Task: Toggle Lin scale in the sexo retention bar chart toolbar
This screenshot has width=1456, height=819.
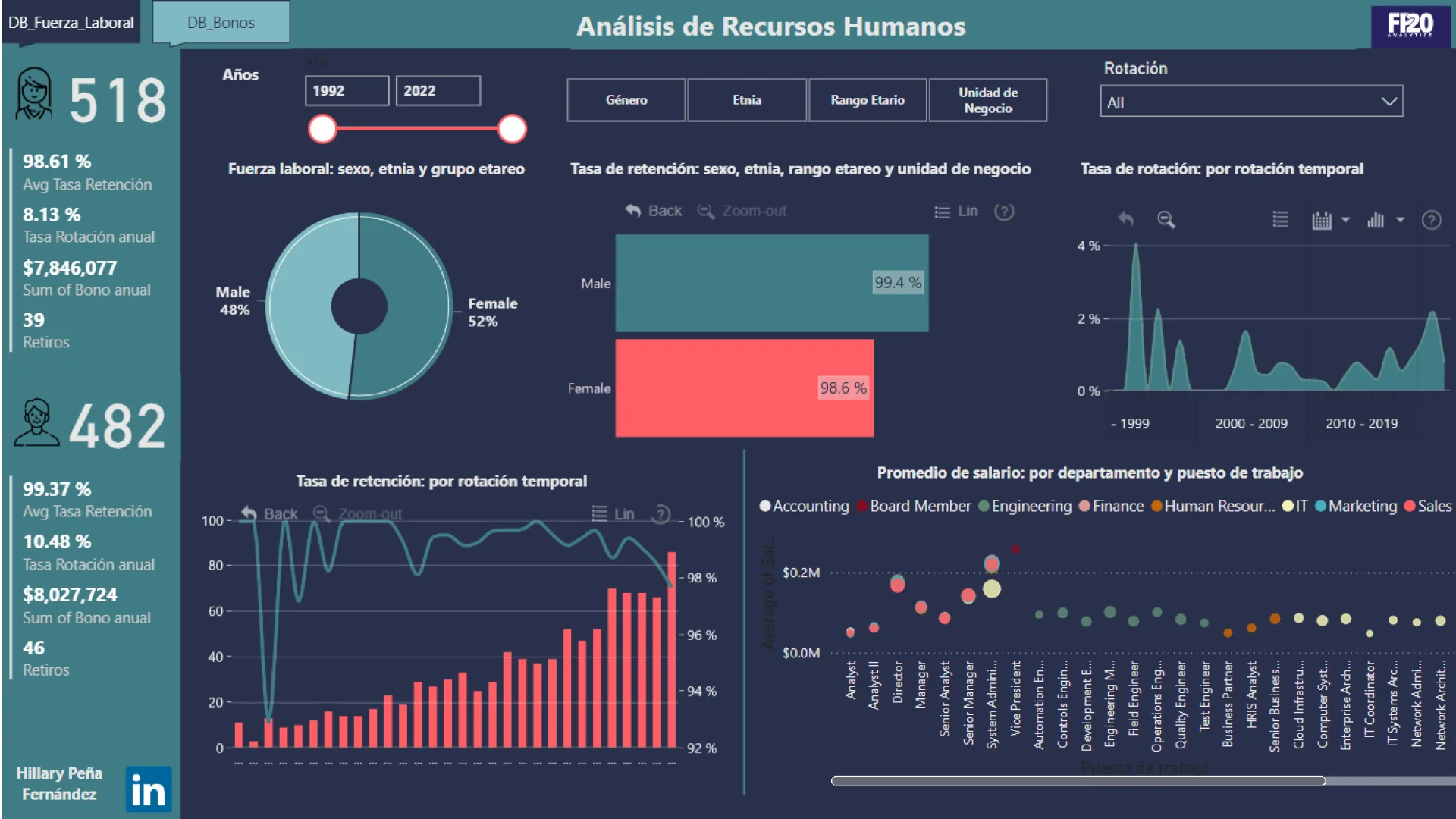Action: (x=956, y=212)
